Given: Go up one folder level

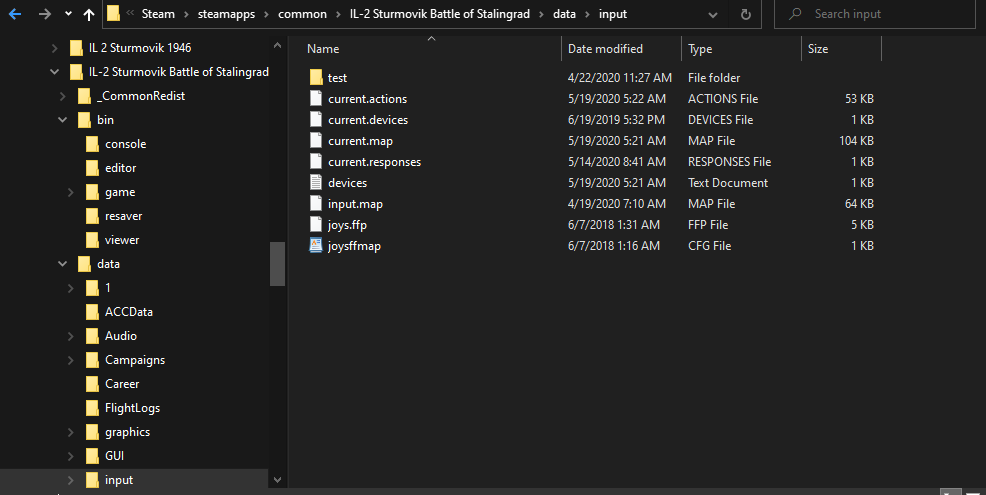Looking at the screenshot, I should click(x=89, y=14).
